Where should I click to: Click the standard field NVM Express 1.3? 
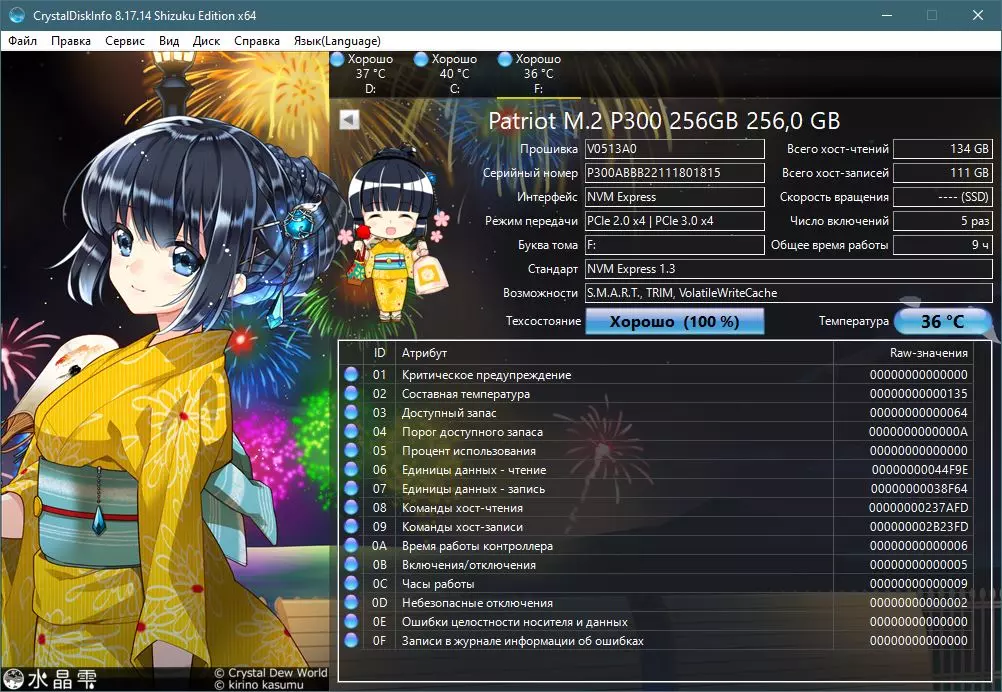point(789,269)
